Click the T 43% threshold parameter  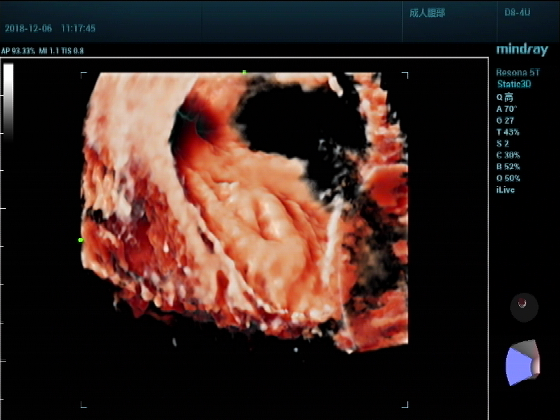pos(508,132)
